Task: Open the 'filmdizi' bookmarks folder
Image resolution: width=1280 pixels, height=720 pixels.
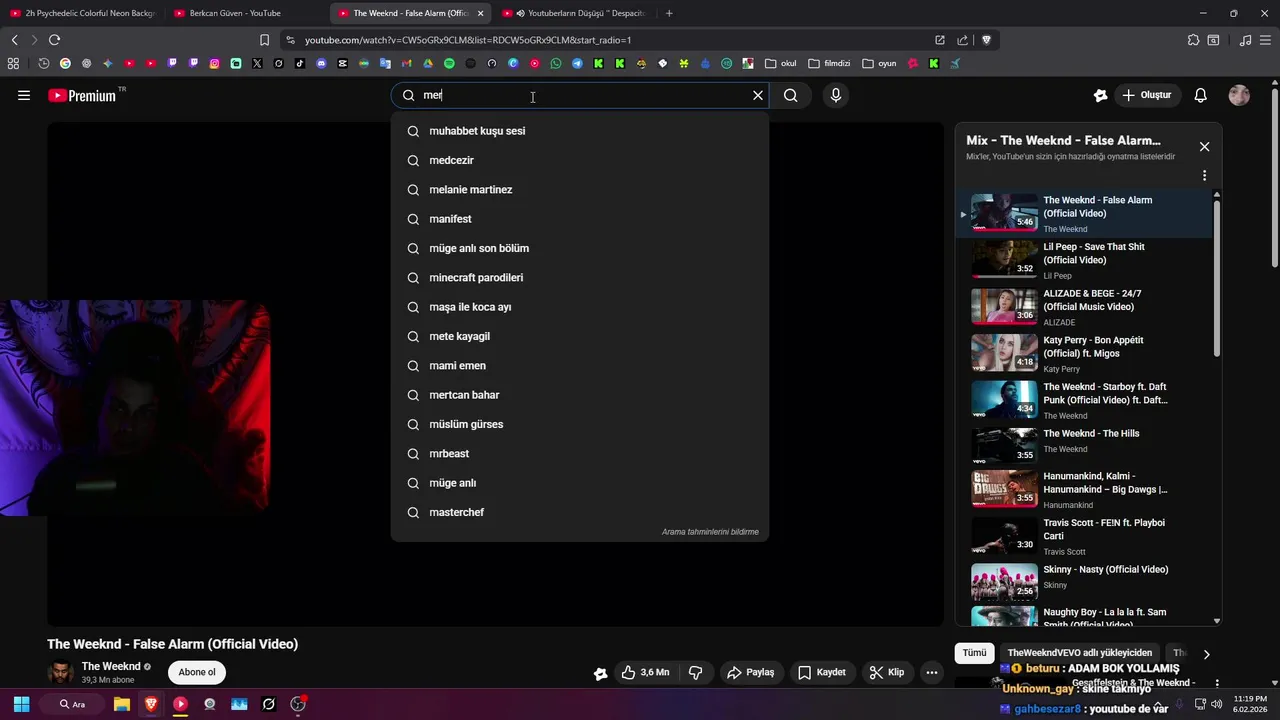Action: point(829,63)
